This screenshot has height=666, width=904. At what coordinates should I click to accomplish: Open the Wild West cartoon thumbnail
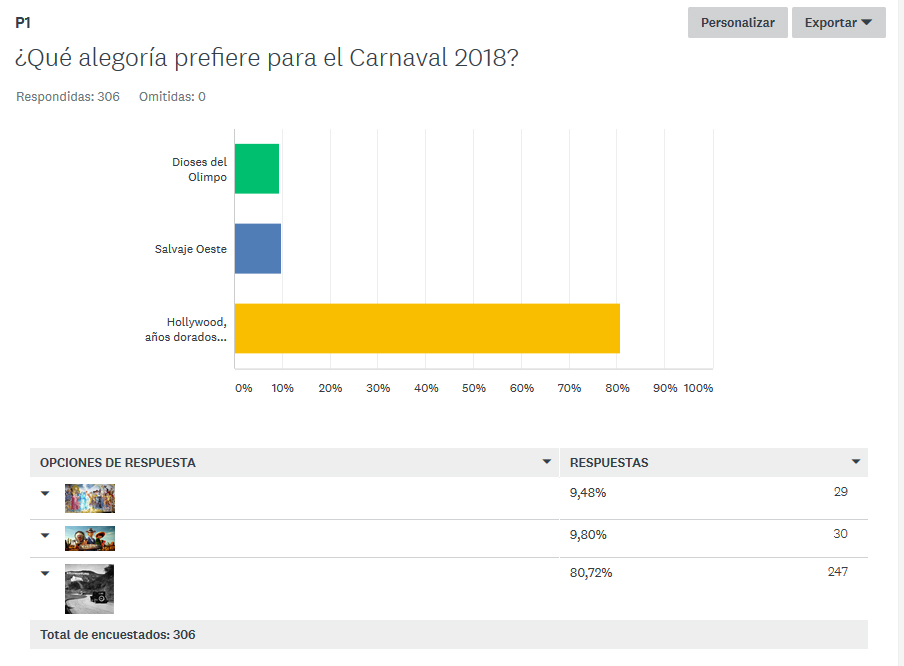click(x=90, y=538)
